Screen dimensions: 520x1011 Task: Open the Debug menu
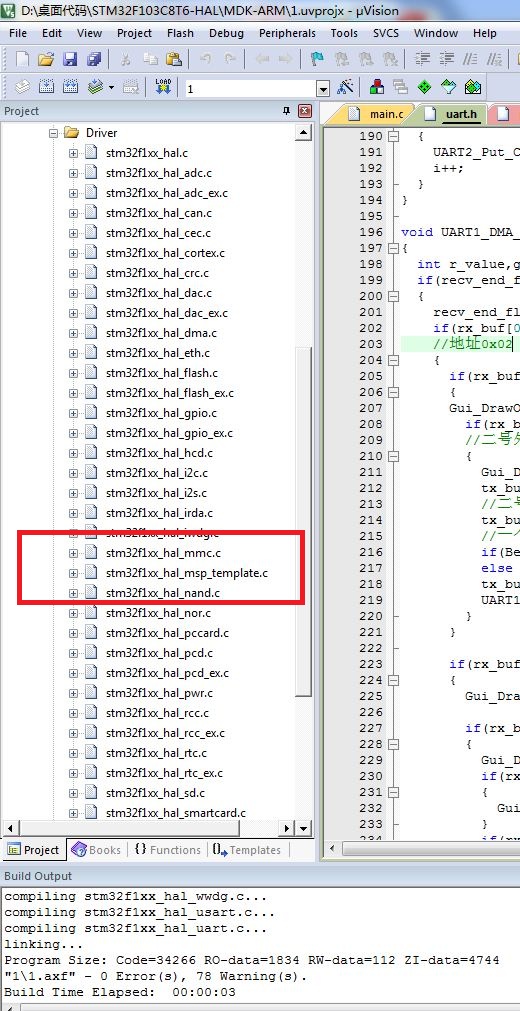pyautogui.click(x=226, y=33)
